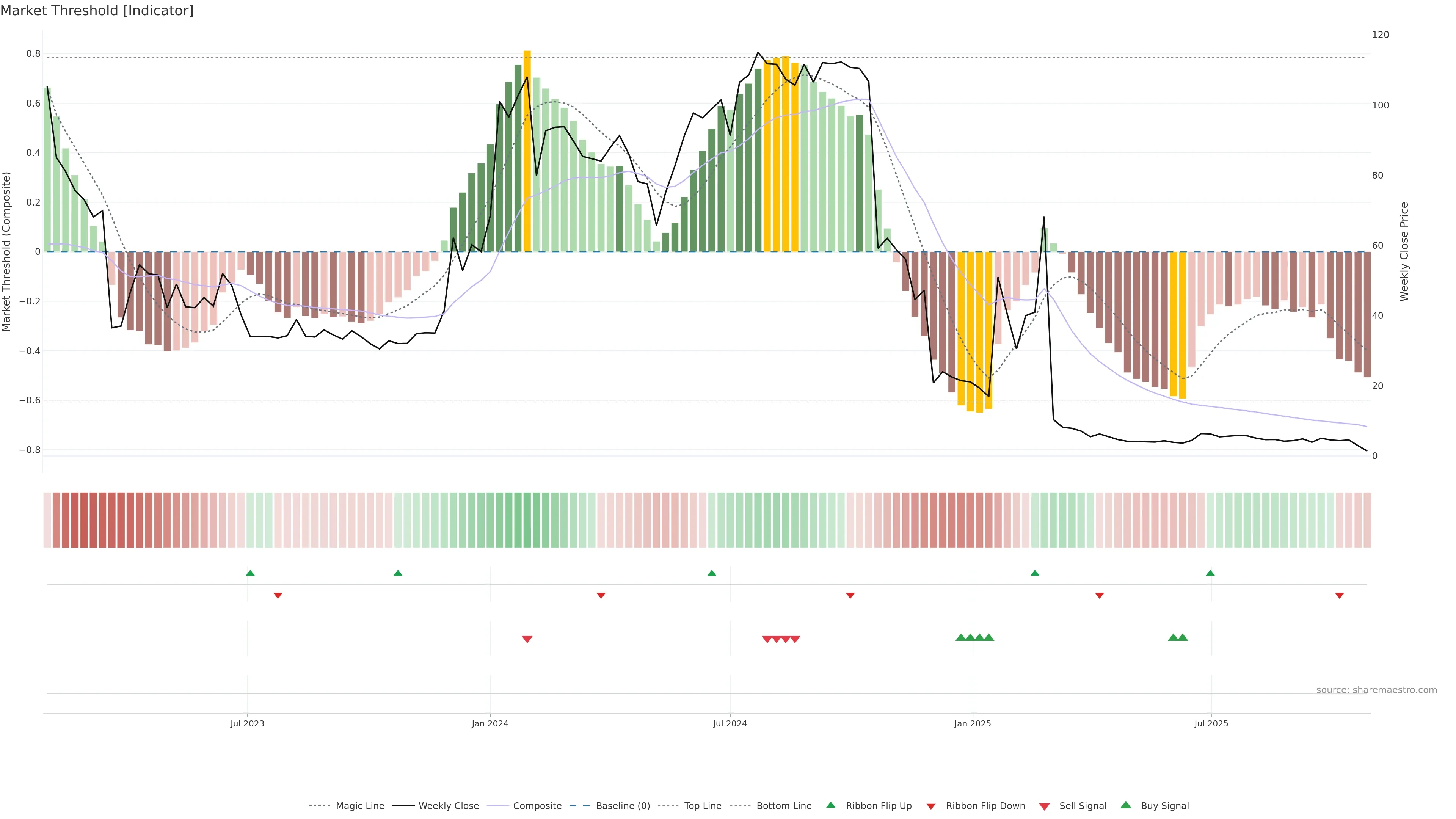Toggle the Composite legend entry
The height and width of the screenshot is (819, 1456).
(537, 806)
